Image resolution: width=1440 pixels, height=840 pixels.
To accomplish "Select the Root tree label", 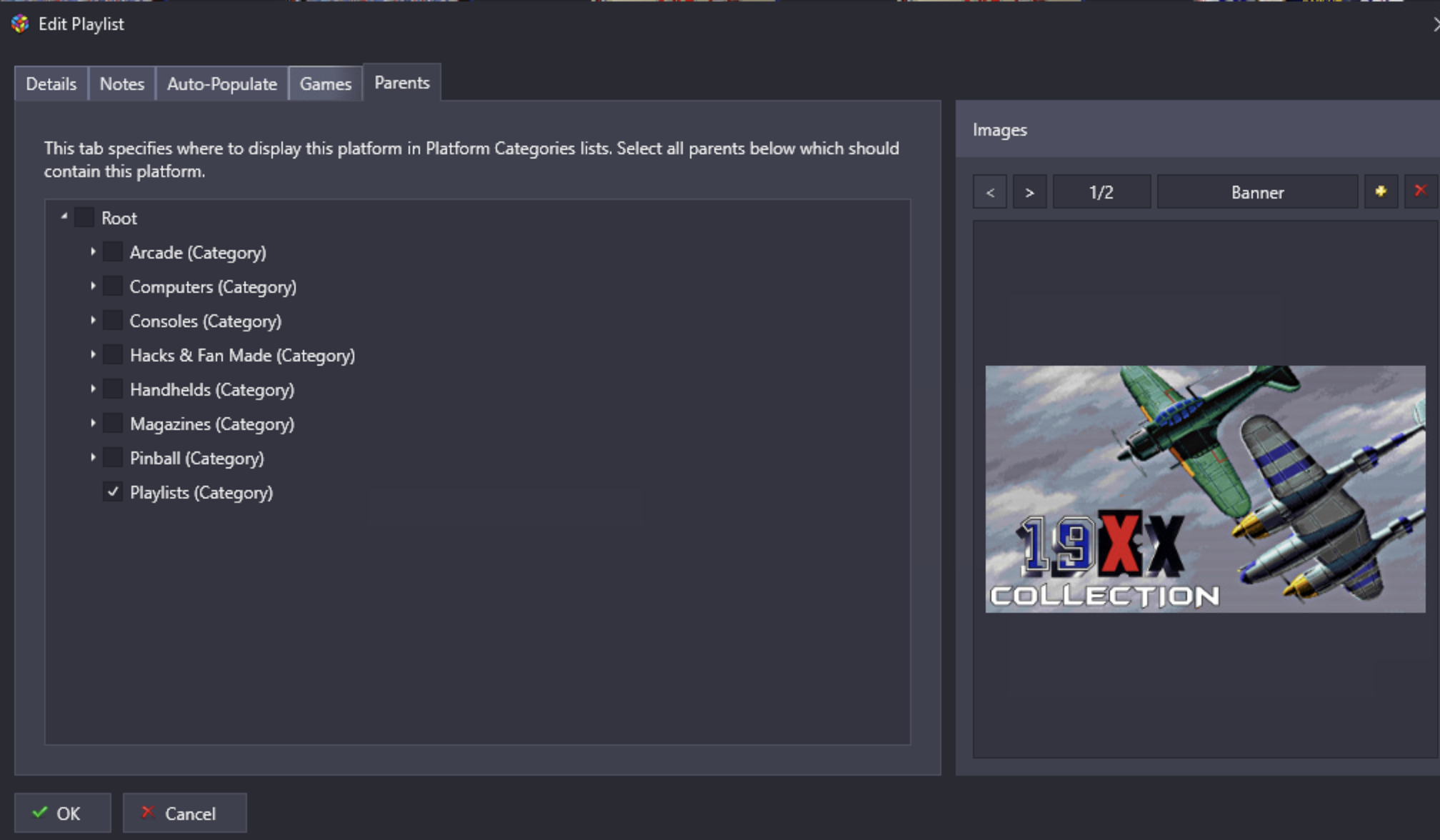I will (119, 218).
